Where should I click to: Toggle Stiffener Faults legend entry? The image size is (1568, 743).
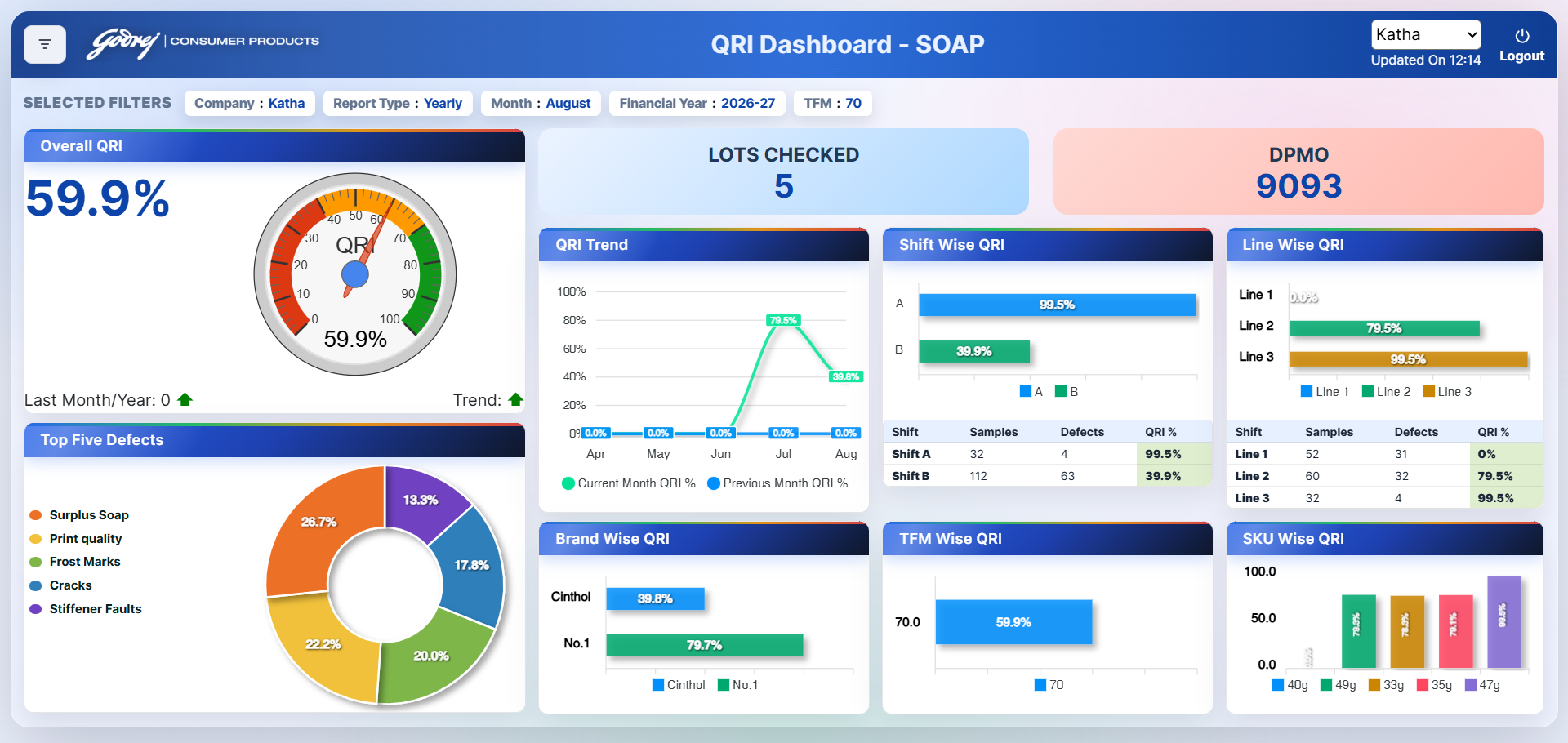[x=86, y=609]
